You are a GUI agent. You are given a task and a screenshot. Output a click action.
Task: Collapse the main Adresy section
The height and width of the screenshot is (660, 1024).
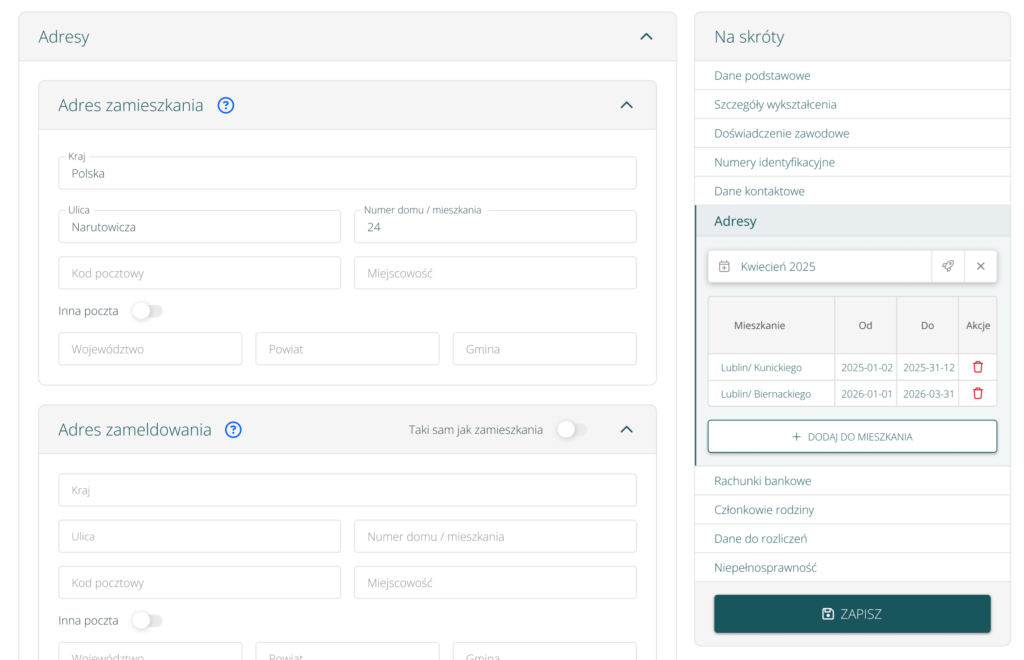(646, 37)
